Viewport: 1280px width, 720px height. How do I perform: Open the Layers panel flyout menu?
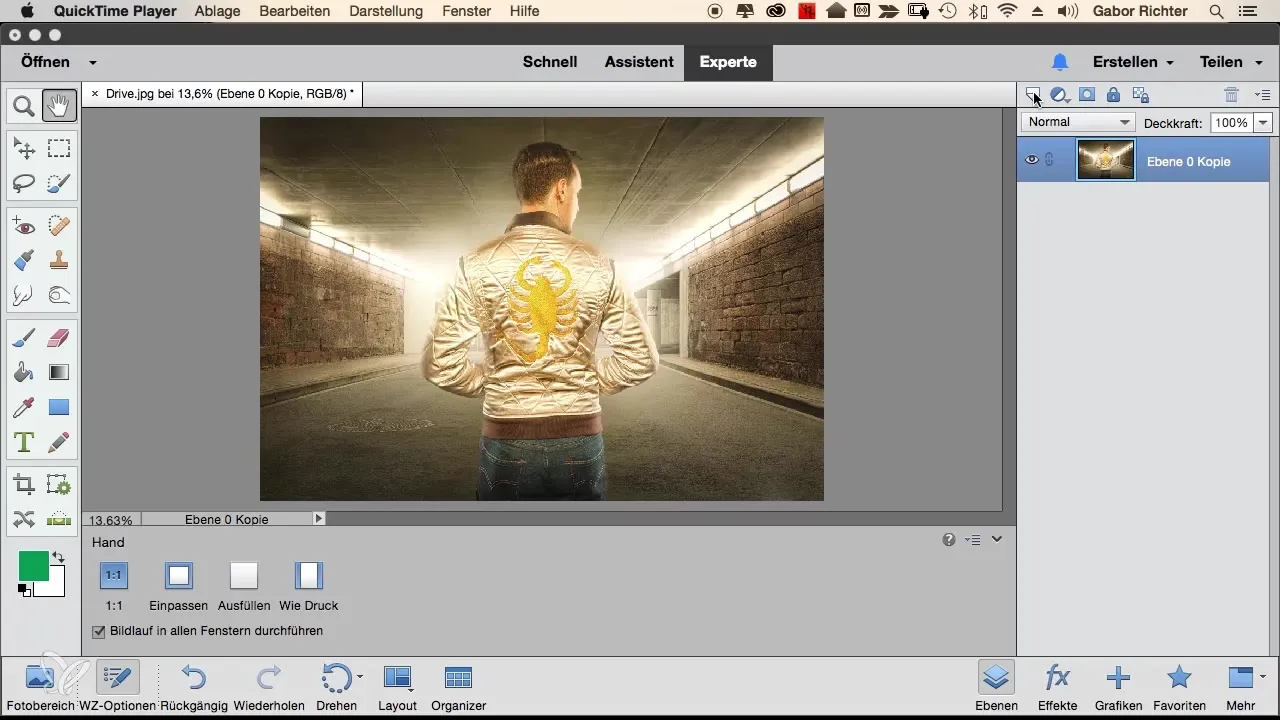1262,95
